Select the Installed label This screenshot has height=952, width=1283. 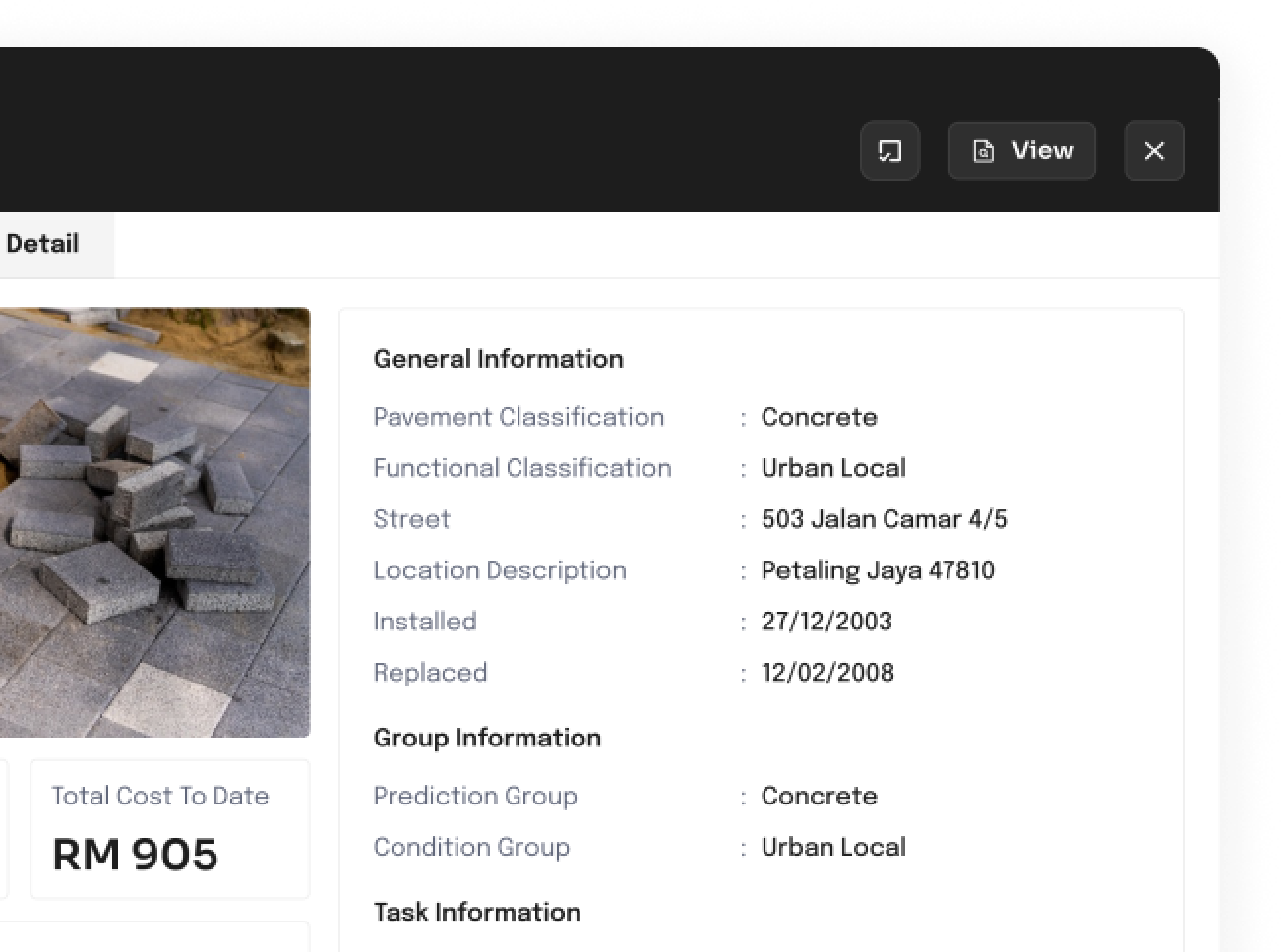tap(425, 622)
